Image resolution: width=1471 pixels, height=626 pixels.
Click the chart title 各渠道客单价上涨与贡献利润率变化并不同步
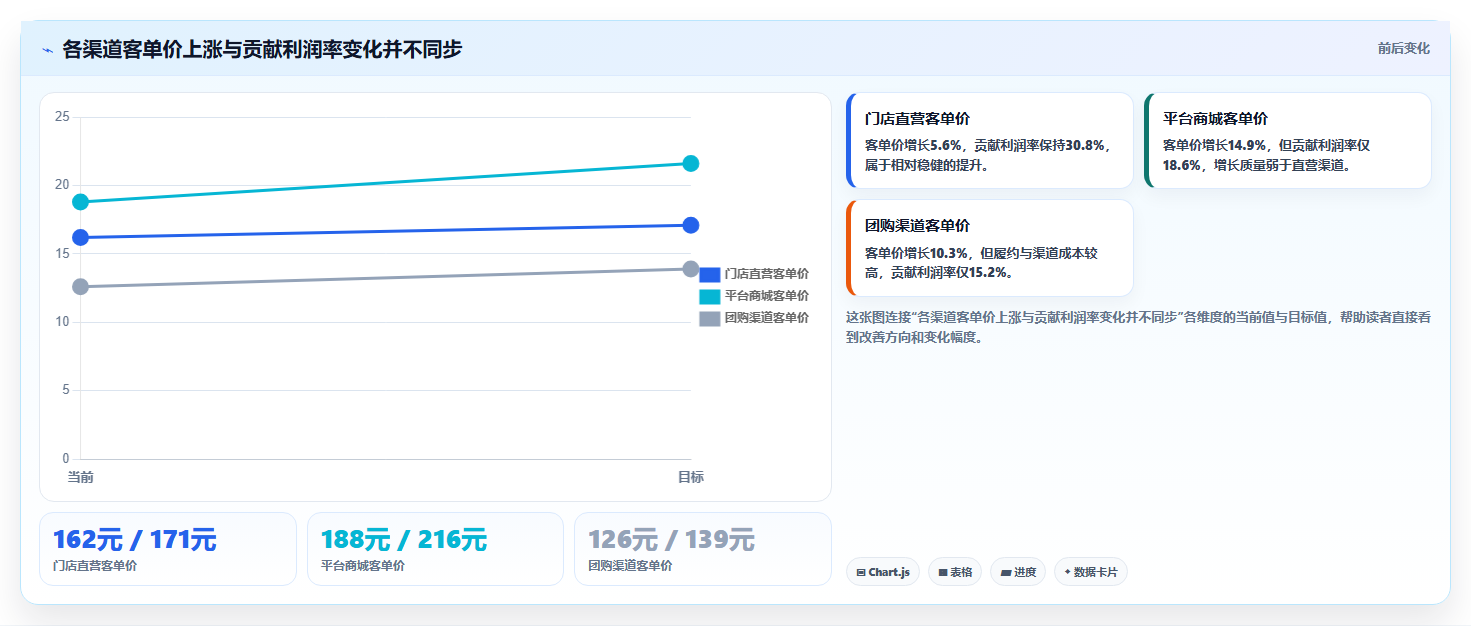coord(262,49)
